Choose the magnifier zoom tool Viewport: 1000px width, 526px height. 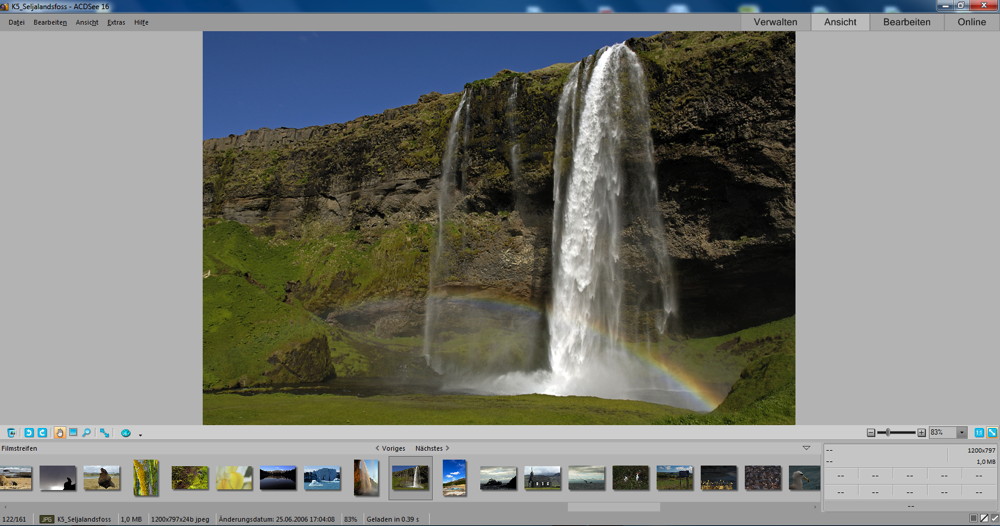[x=87, y=433]
